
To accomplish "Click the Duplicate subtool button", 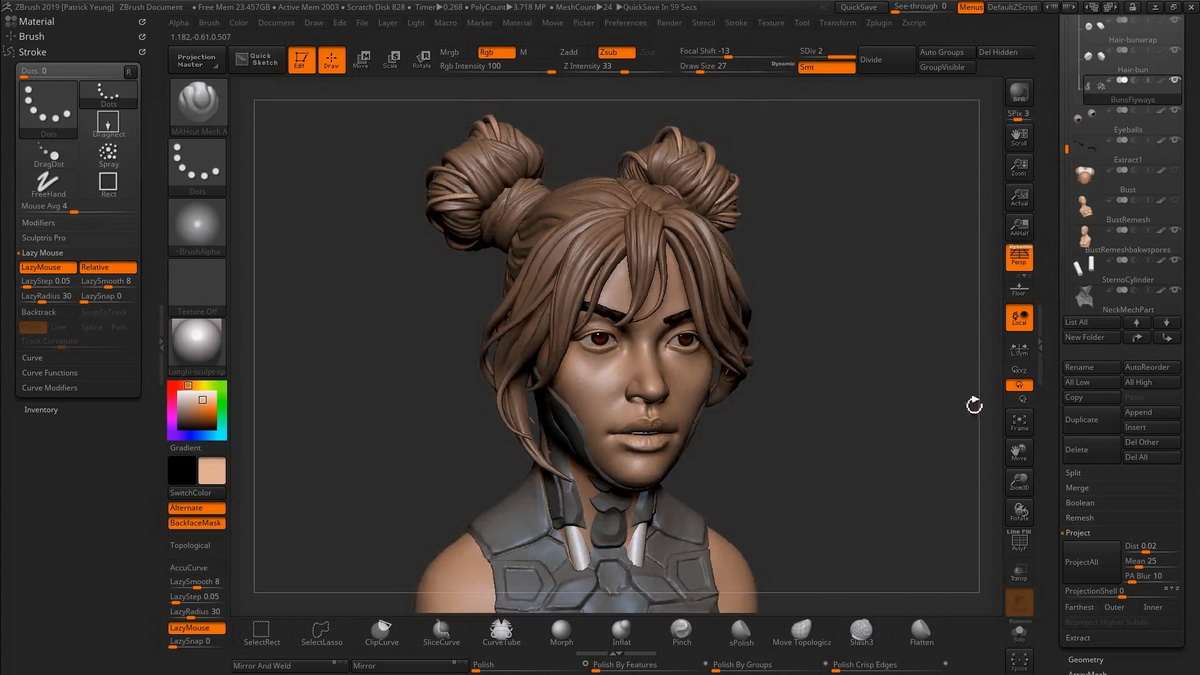I will (x=1091, y=420).
